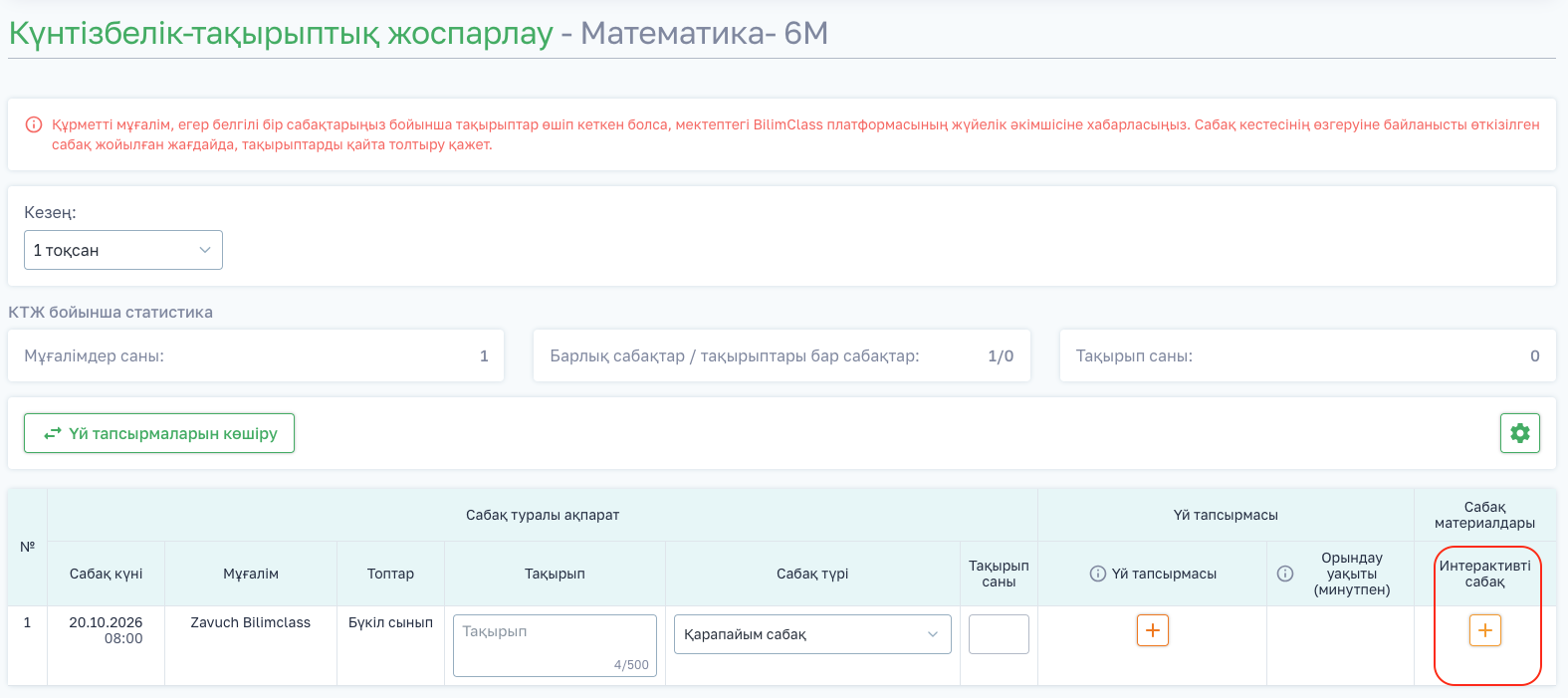This screenshot has width=1568, height=698.
Task: Select teacher name Zavuch Bilimclass
Action: coord(251,622)
